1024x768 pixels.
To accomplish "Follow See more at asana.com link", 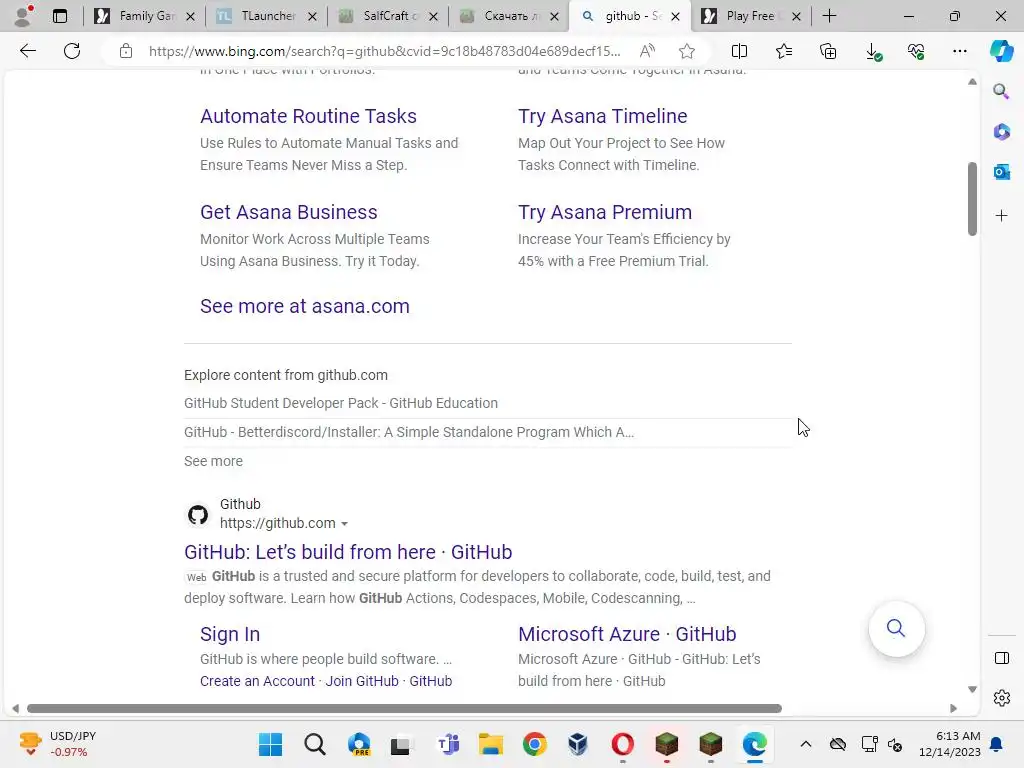I will 304,306.
